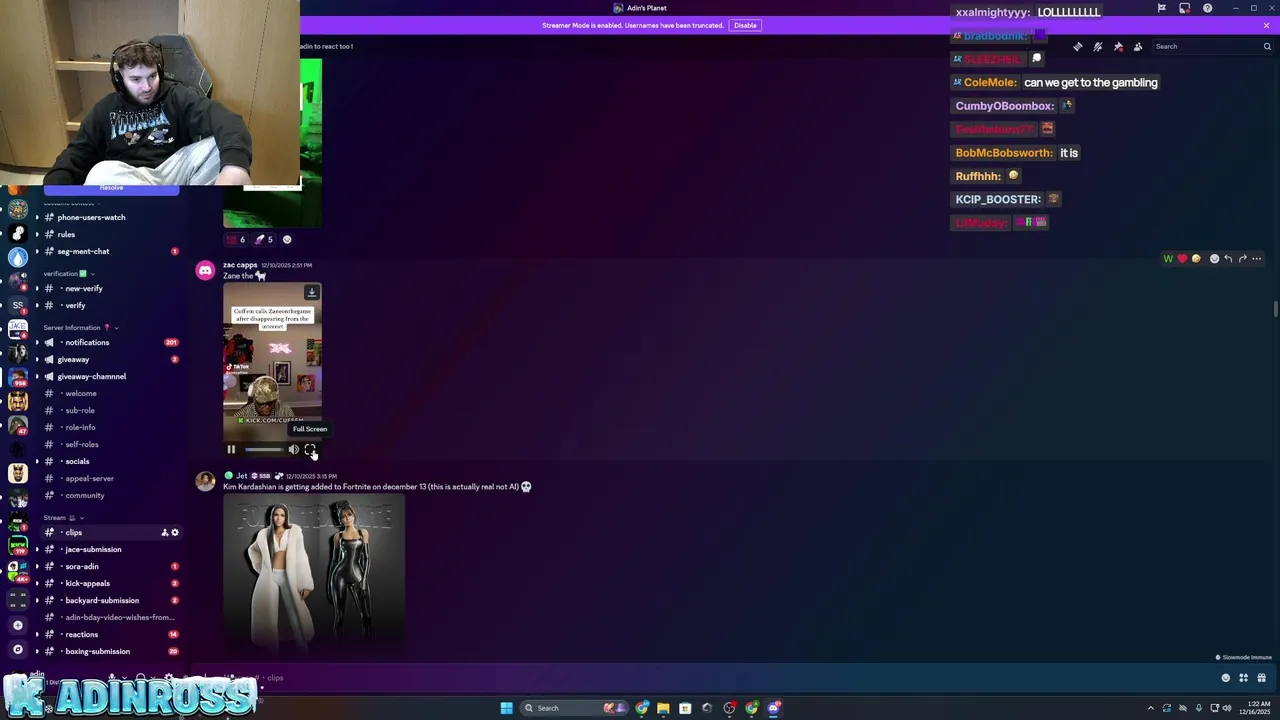Viewport: 1280px width, 720px height.
Task: Expand the arrow beside the giveaway channel
Action: pos(37,359)
